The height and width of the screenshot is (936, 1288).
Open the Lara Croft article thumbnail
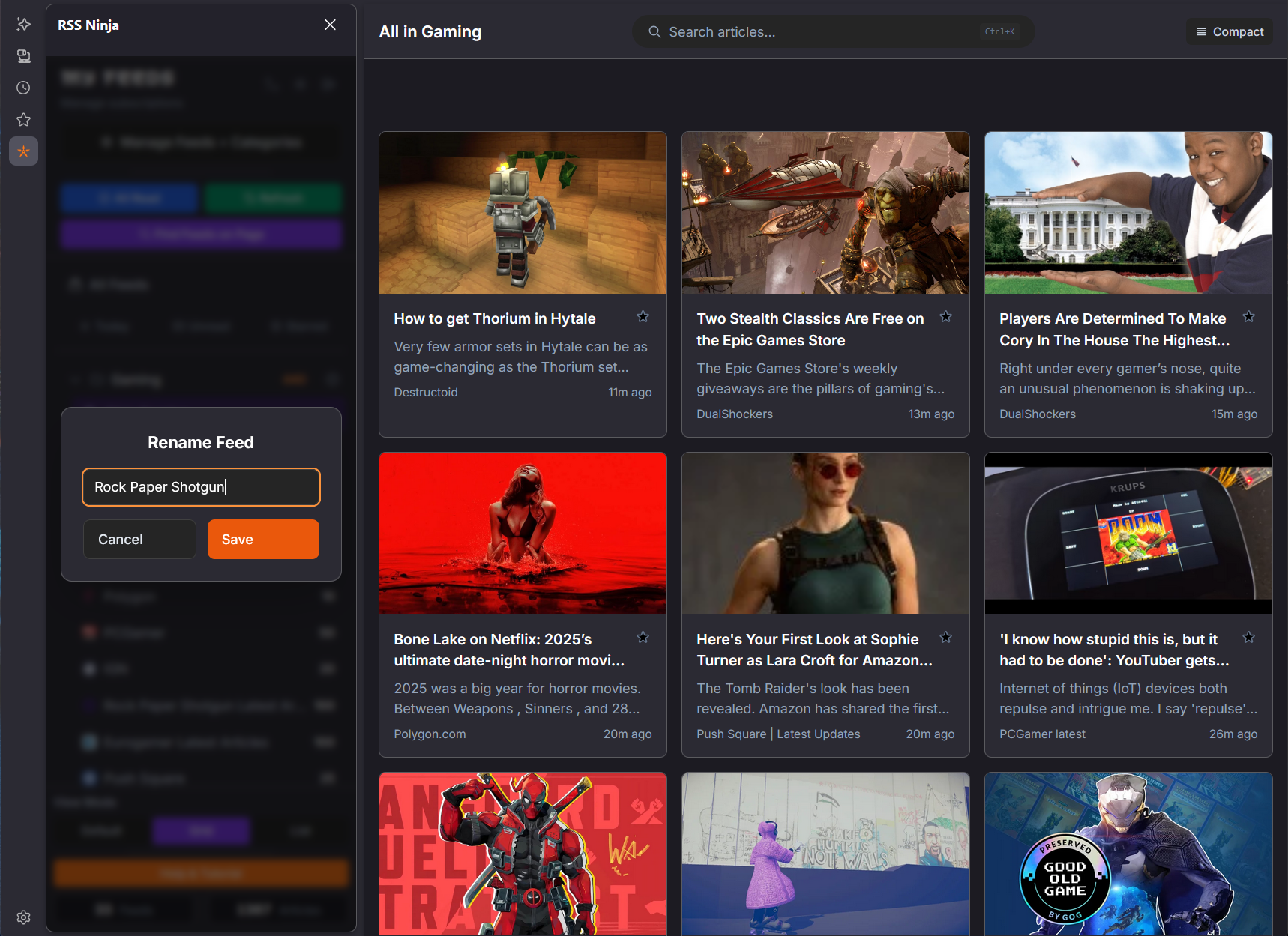825,533
